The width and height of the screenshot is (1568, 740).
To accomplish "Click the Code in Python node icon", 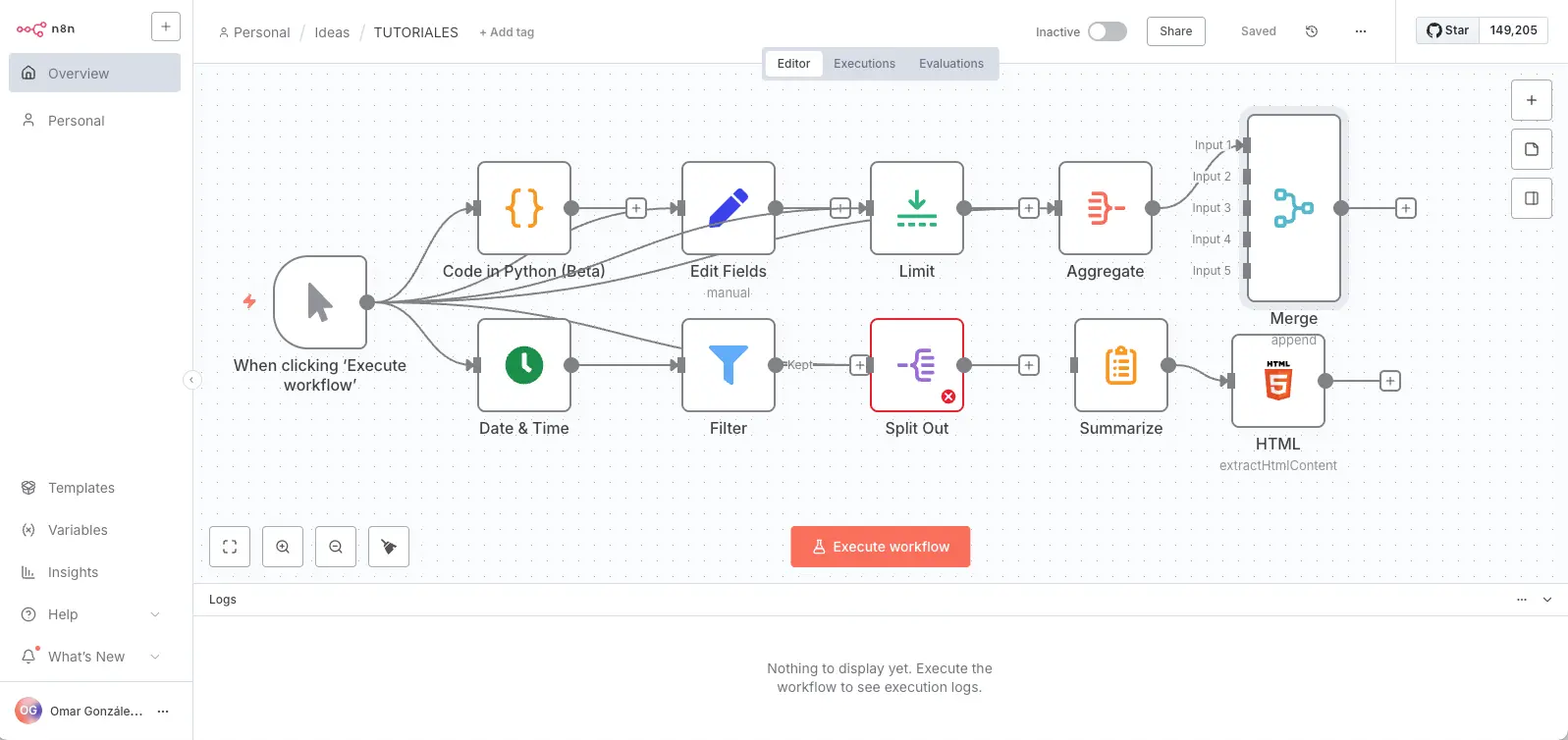I will (523, 208).
